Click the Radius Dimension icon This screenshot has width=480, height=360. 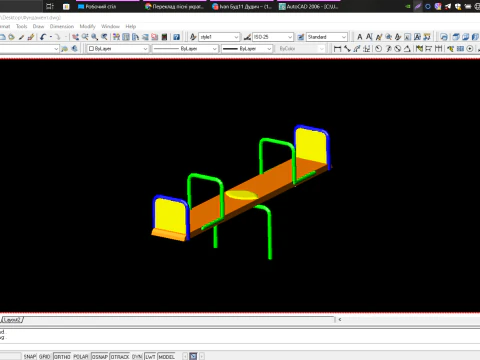click(378, 49)
